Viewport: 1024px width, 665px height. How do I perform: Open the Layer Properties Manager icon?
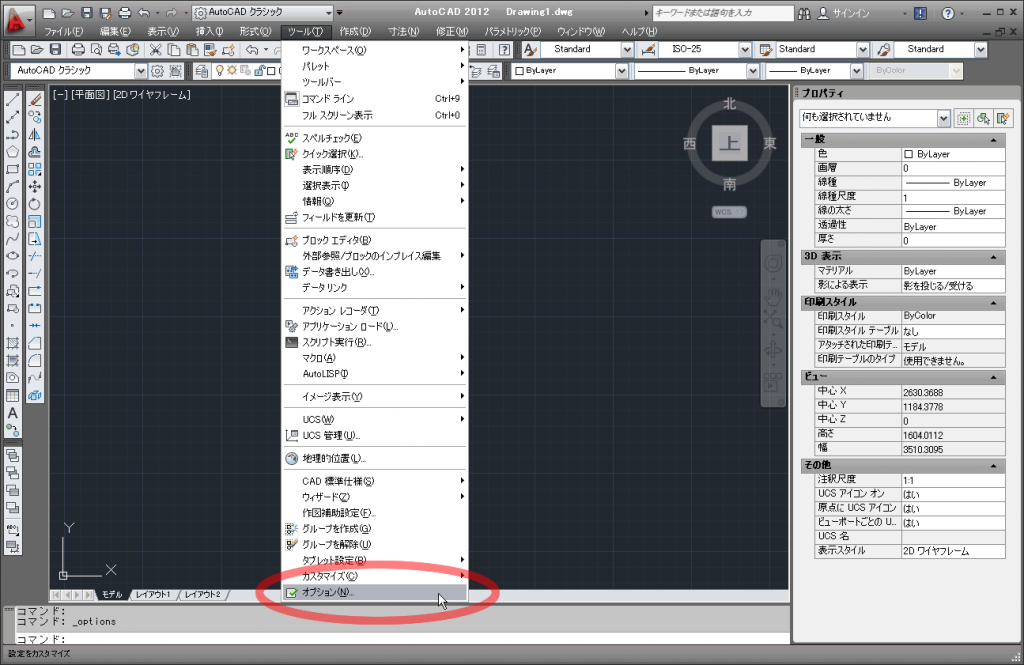click(202, 71)
